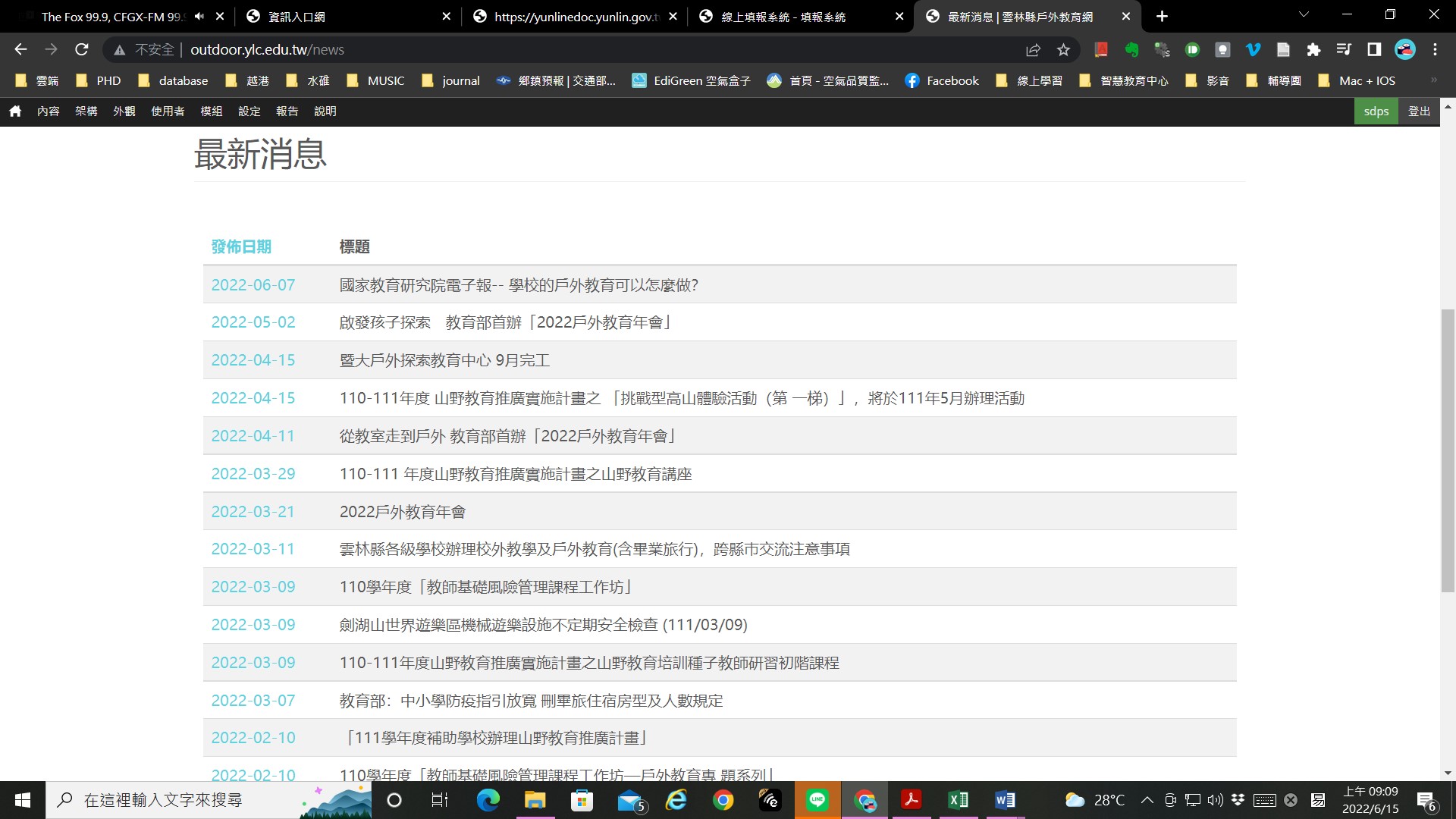Open the 設定 admin menu
Screen dimensions: 1456x819
(249, 111)
